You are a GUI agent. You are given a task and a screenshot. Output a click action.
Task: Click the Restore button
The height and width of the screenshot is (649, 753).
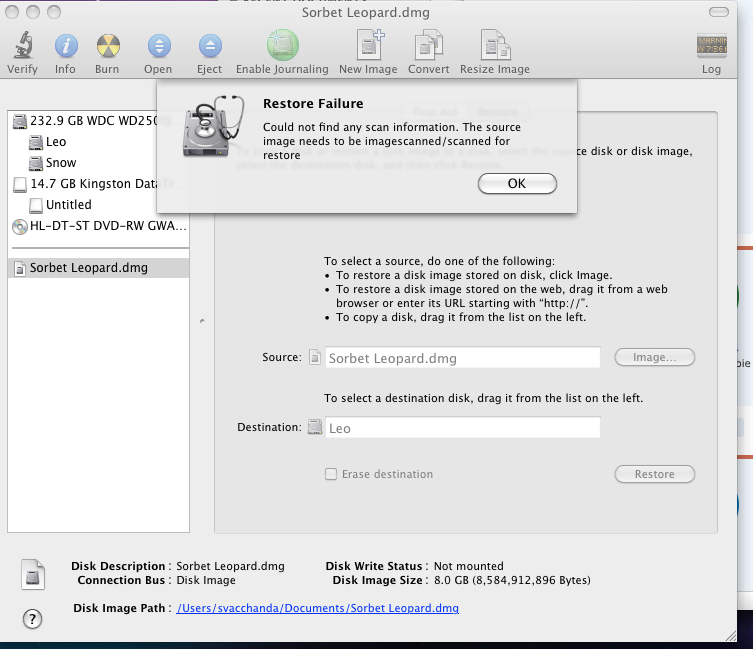click(x=655, y=474)
